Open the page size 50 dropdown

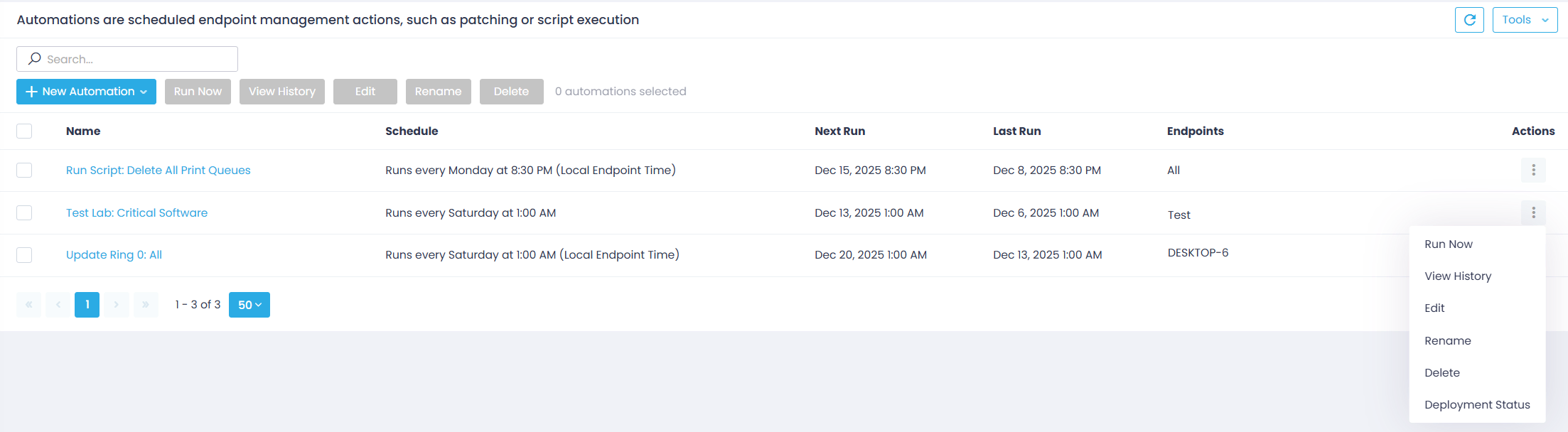click(x=249, y=304)
